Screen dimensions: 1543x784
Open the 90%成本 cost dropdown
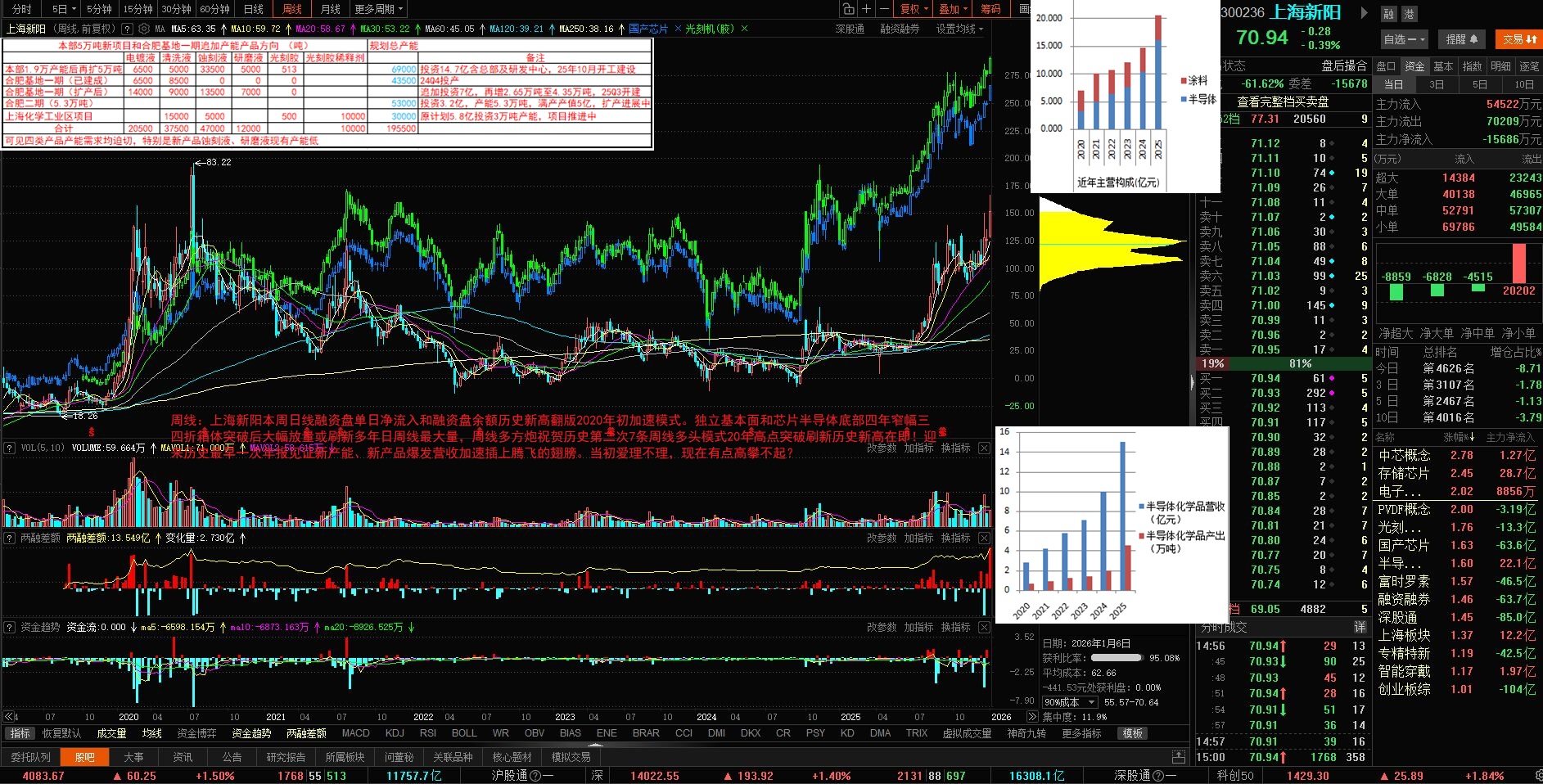(x=1069, y=702)
